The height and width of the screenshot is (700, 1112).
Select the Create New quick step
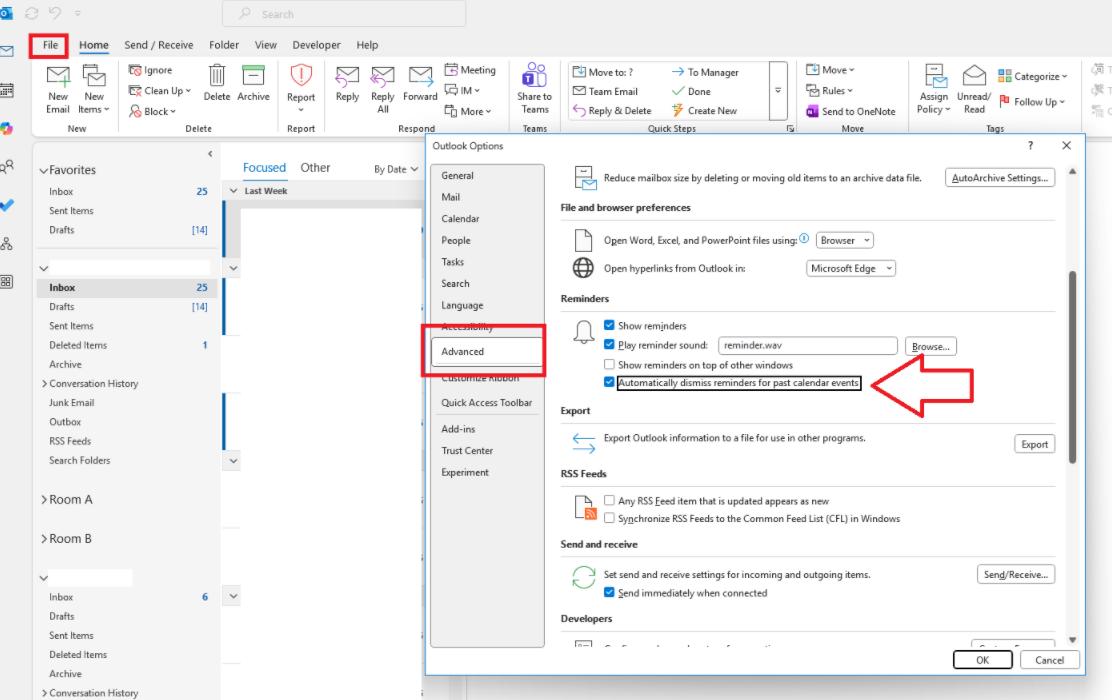[704, 111]
